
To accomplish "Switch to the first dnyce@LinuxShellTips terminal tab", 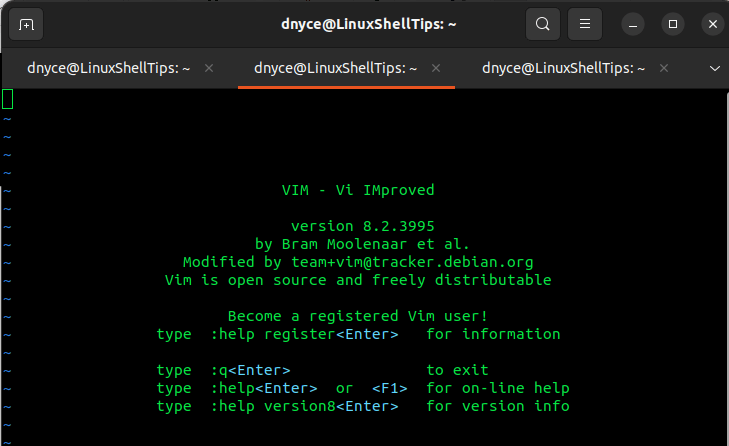I will [x=108, y=68].
